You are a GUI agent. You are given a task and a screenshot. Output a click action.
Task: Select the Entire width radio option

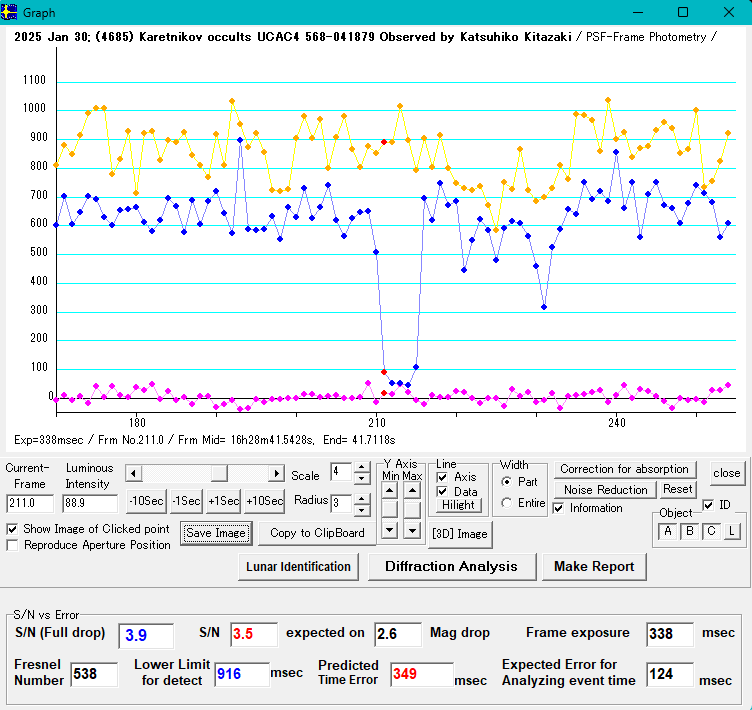[507, 503]
